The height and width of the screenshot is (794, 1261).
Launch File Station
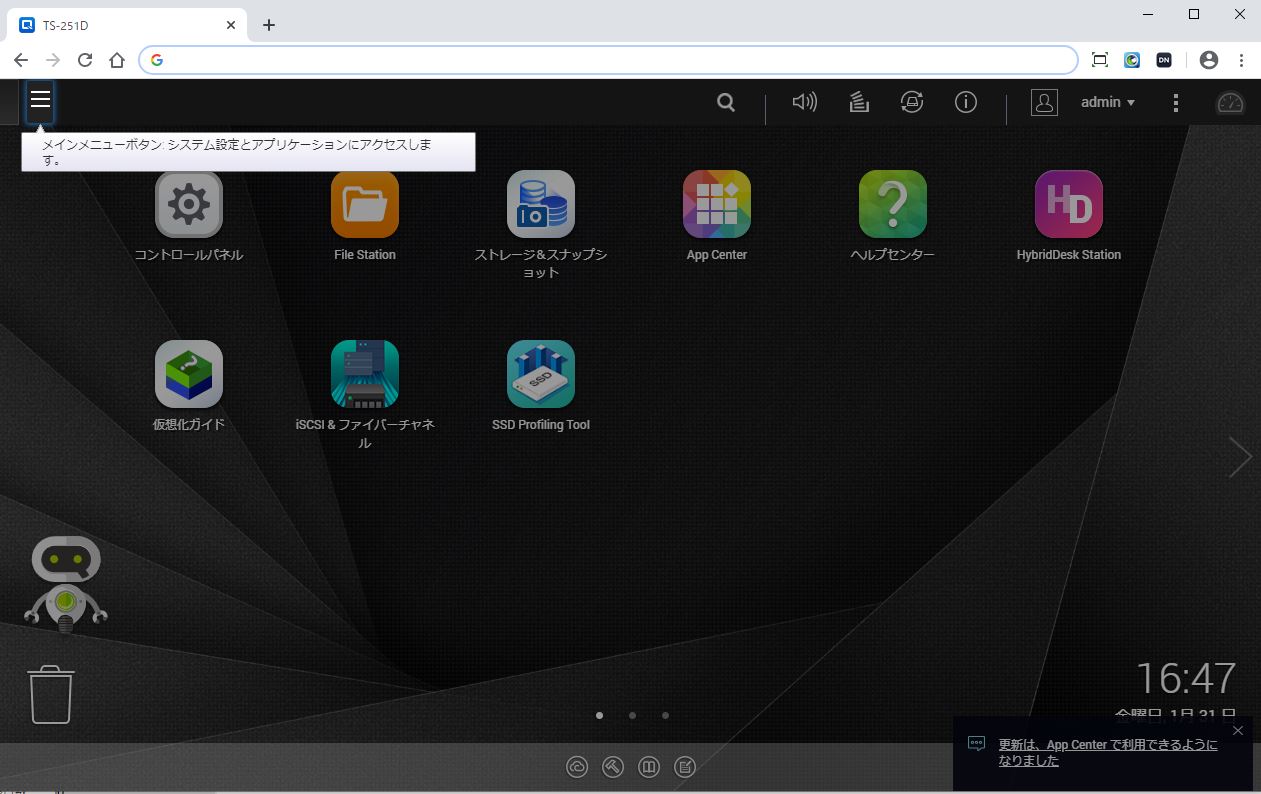tap(365, 205)
